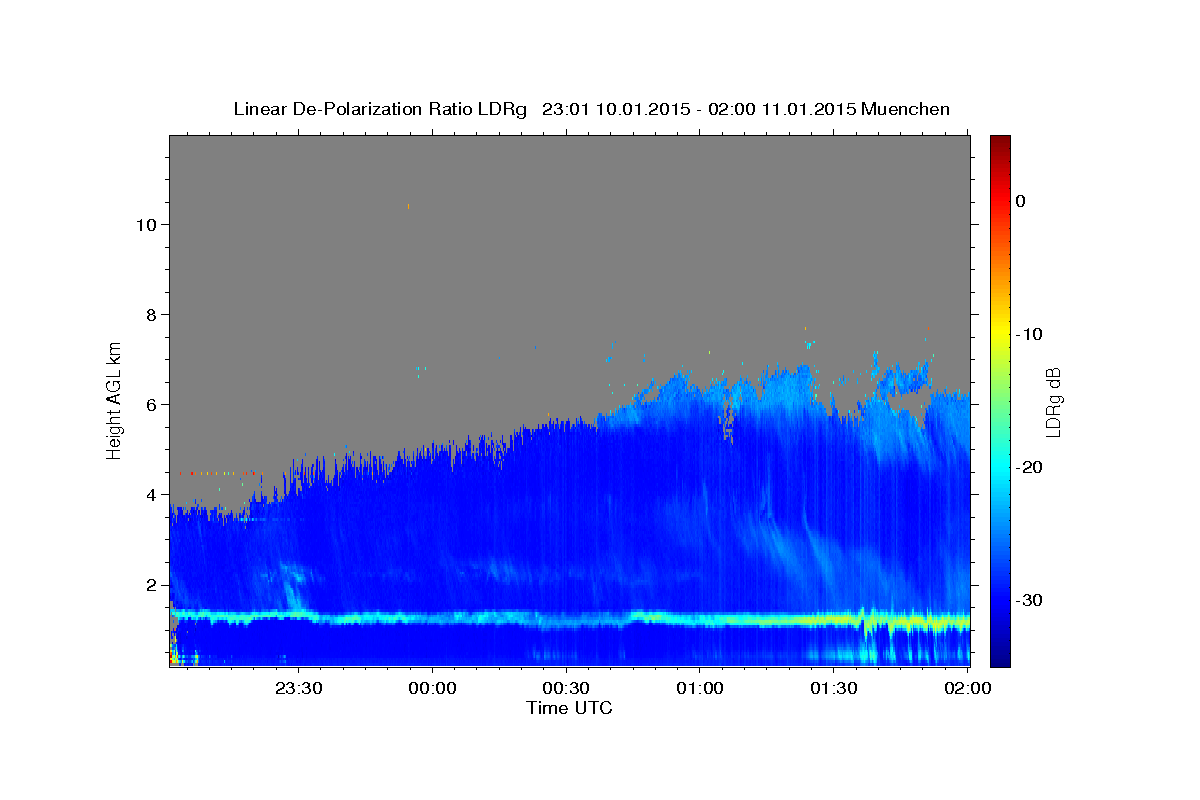This screenshot has height=800, width=1200.
Task: Click the plot title "Linear De-Polarization Ratio LDRg"
Action: [380, 109]
